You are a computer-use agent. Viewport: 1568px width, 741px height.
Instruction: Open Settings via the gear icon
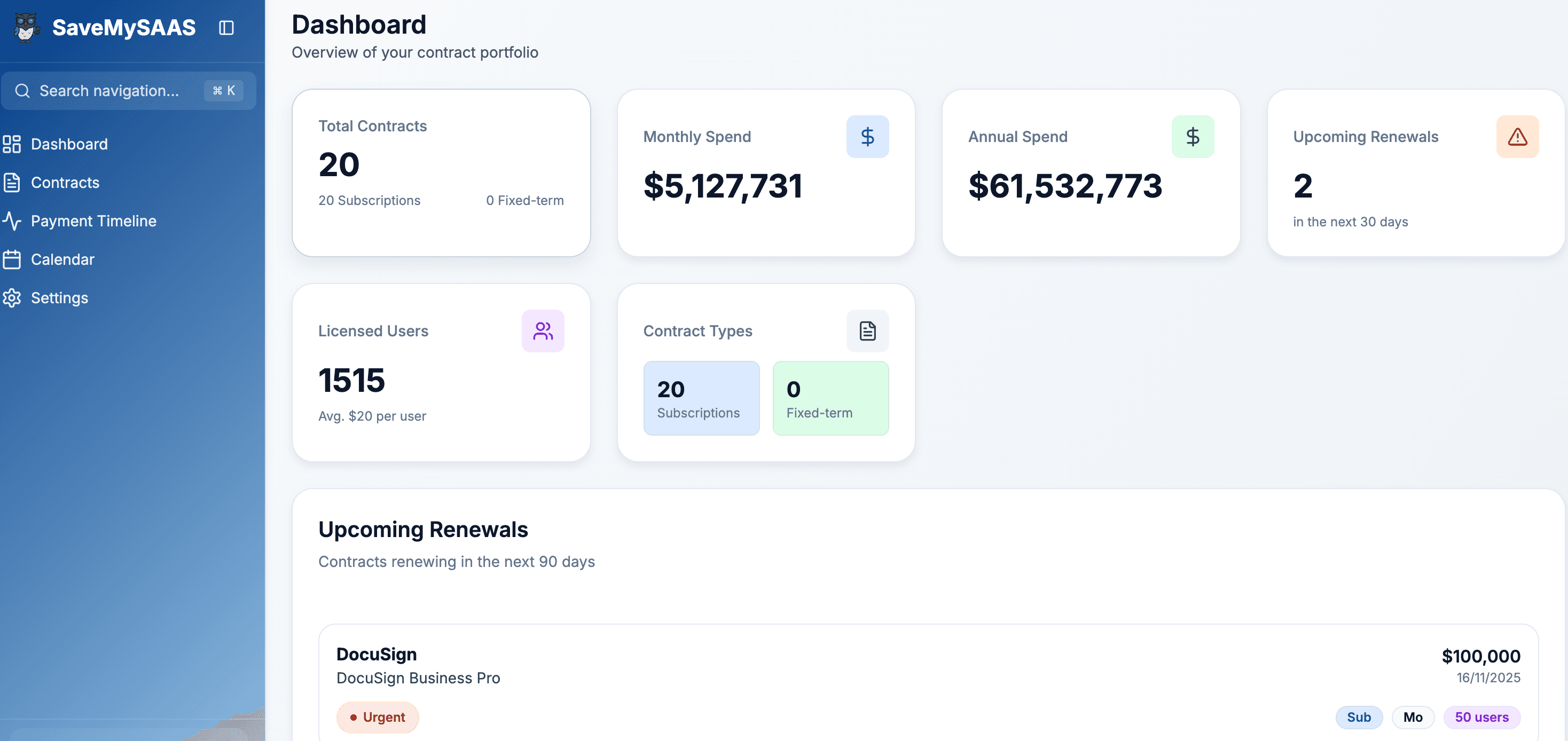(x=12, y=297)
